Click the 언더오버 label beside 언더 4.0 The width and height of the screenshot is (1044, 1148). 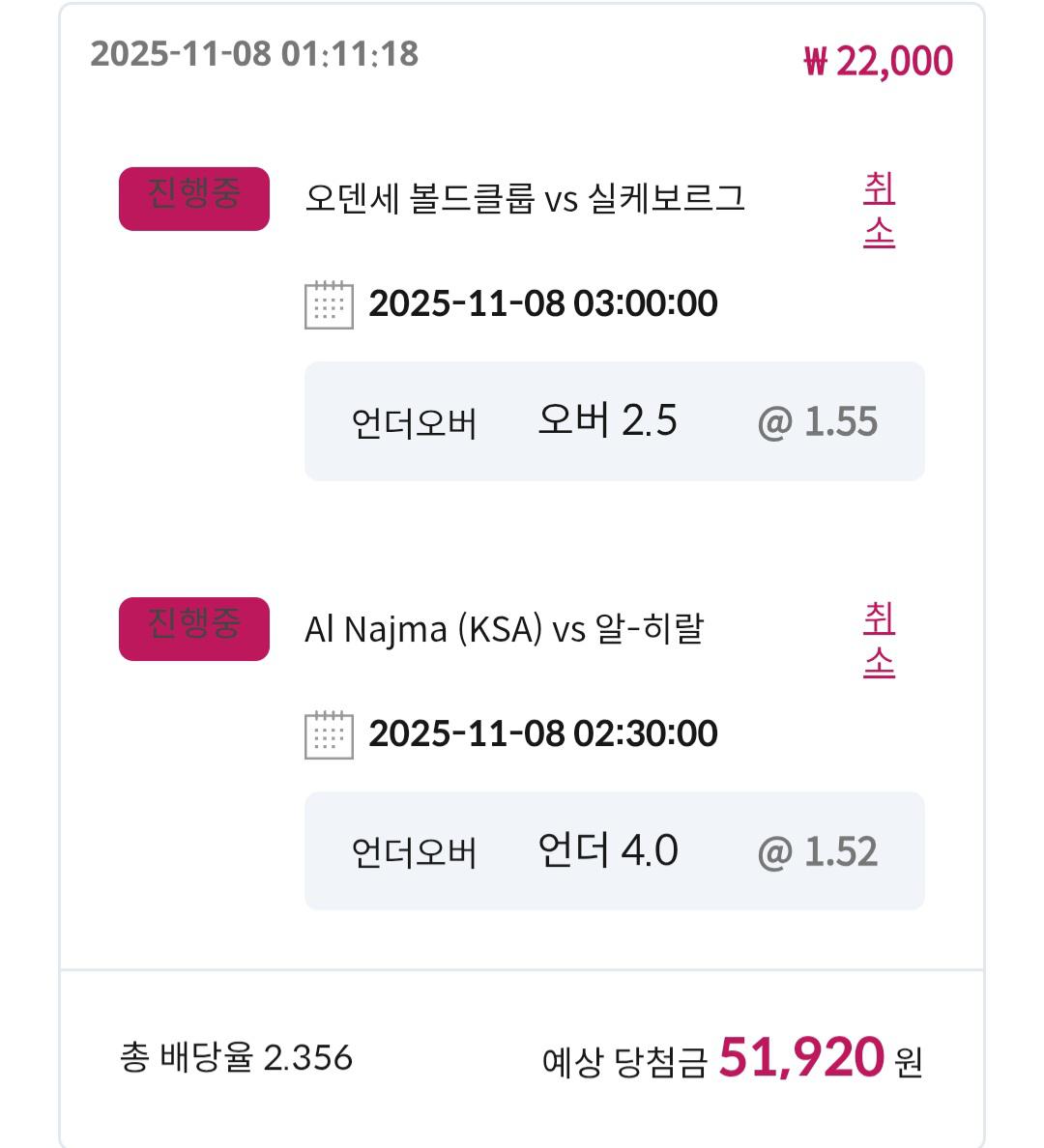[x=414, y=854]
